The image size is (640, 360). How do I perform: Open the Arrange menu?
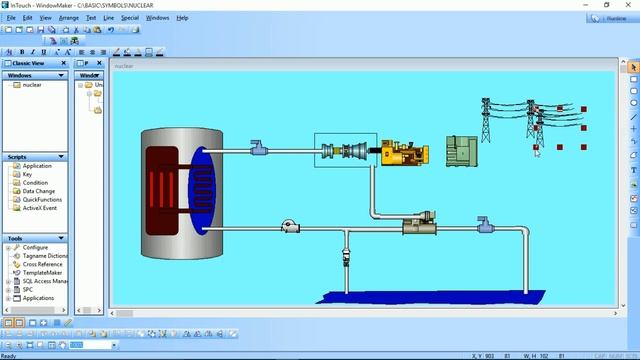[69, 18]
